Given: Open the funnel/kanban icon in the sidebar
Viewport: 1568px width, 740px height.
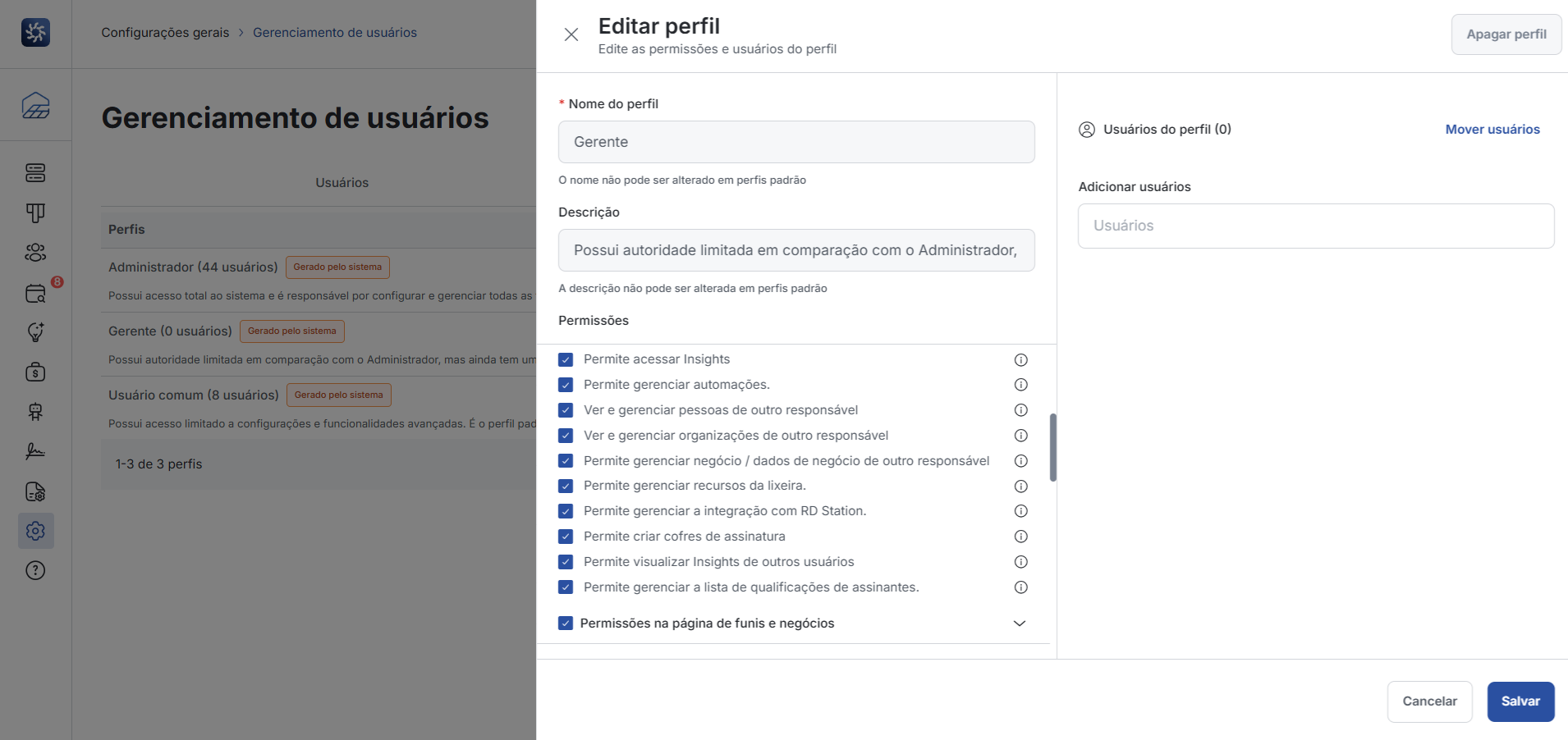Looking at the screenshot, I should point(35,213).
